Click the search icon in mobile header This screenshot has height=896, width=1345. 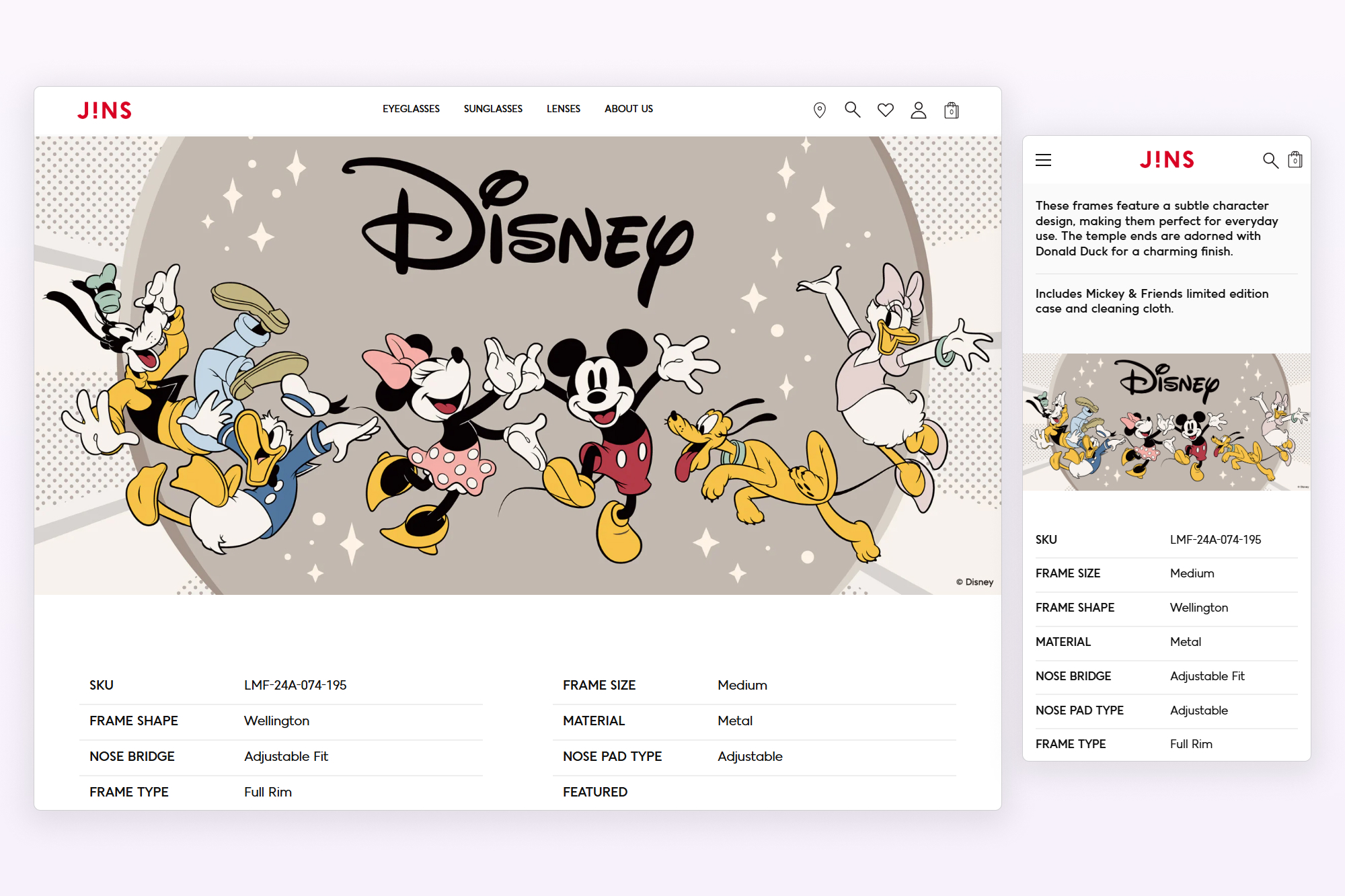(1270, 160)
